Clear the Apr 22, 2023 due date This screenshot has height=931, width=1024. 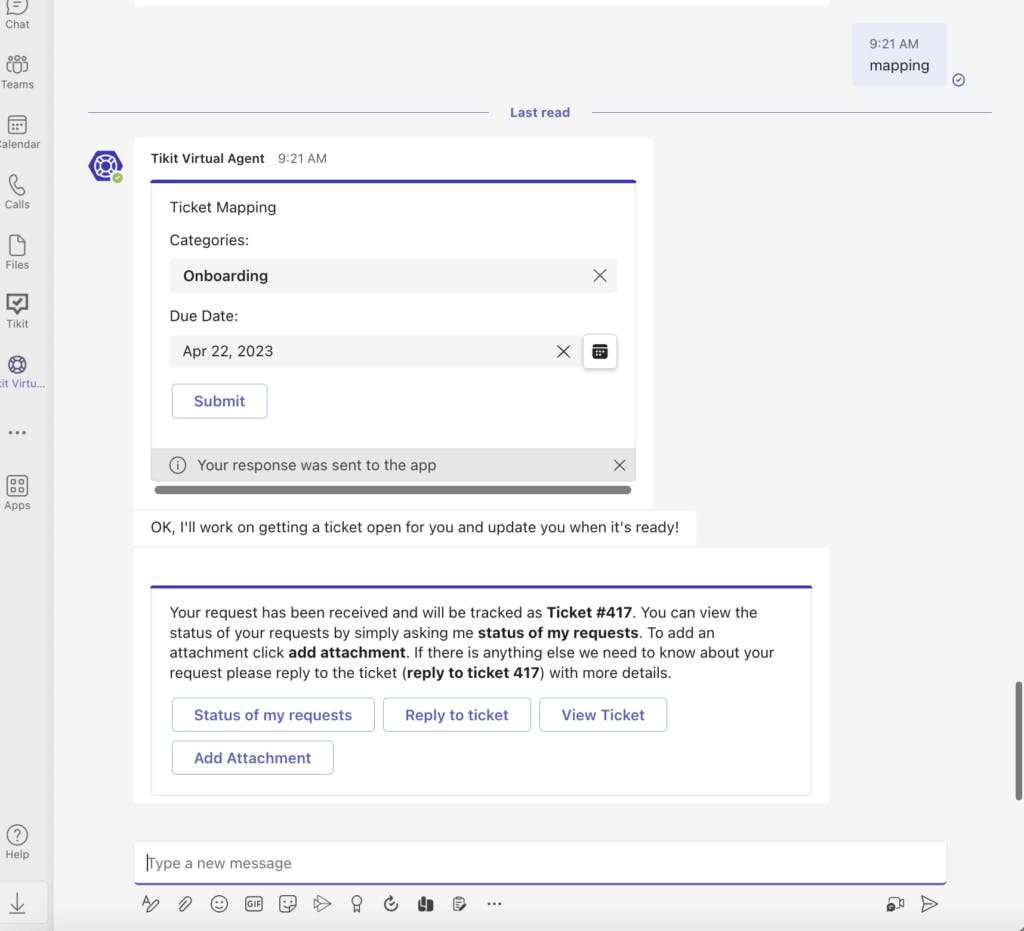[563, 351]
